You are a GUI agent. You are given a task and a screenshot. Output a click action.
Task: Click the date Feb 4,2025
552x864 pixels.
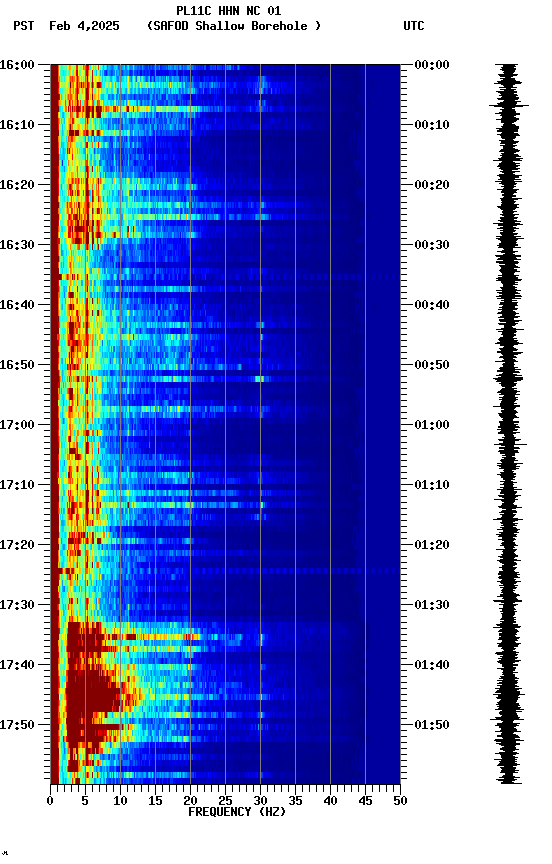84,26
